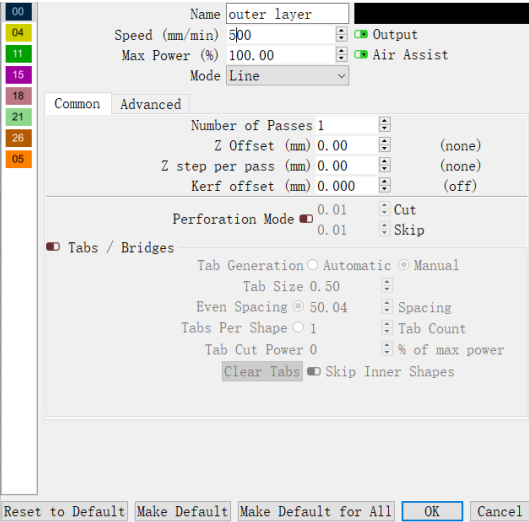Increase Number of Passes with up arrow
The width and height of the screenshot is (529, 522).
385,121
